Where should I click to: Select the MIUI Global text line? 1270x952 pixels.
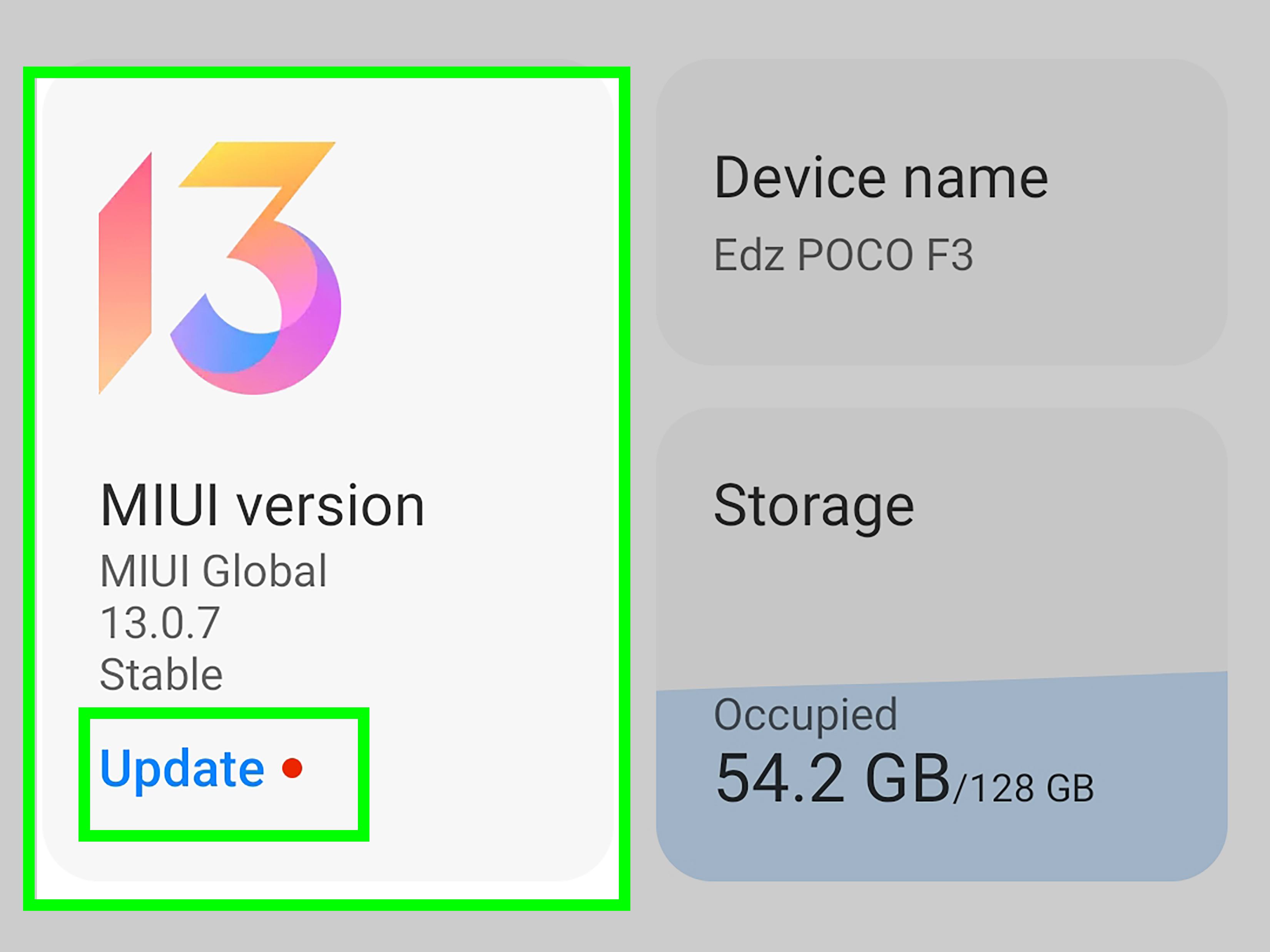point(214,571)
